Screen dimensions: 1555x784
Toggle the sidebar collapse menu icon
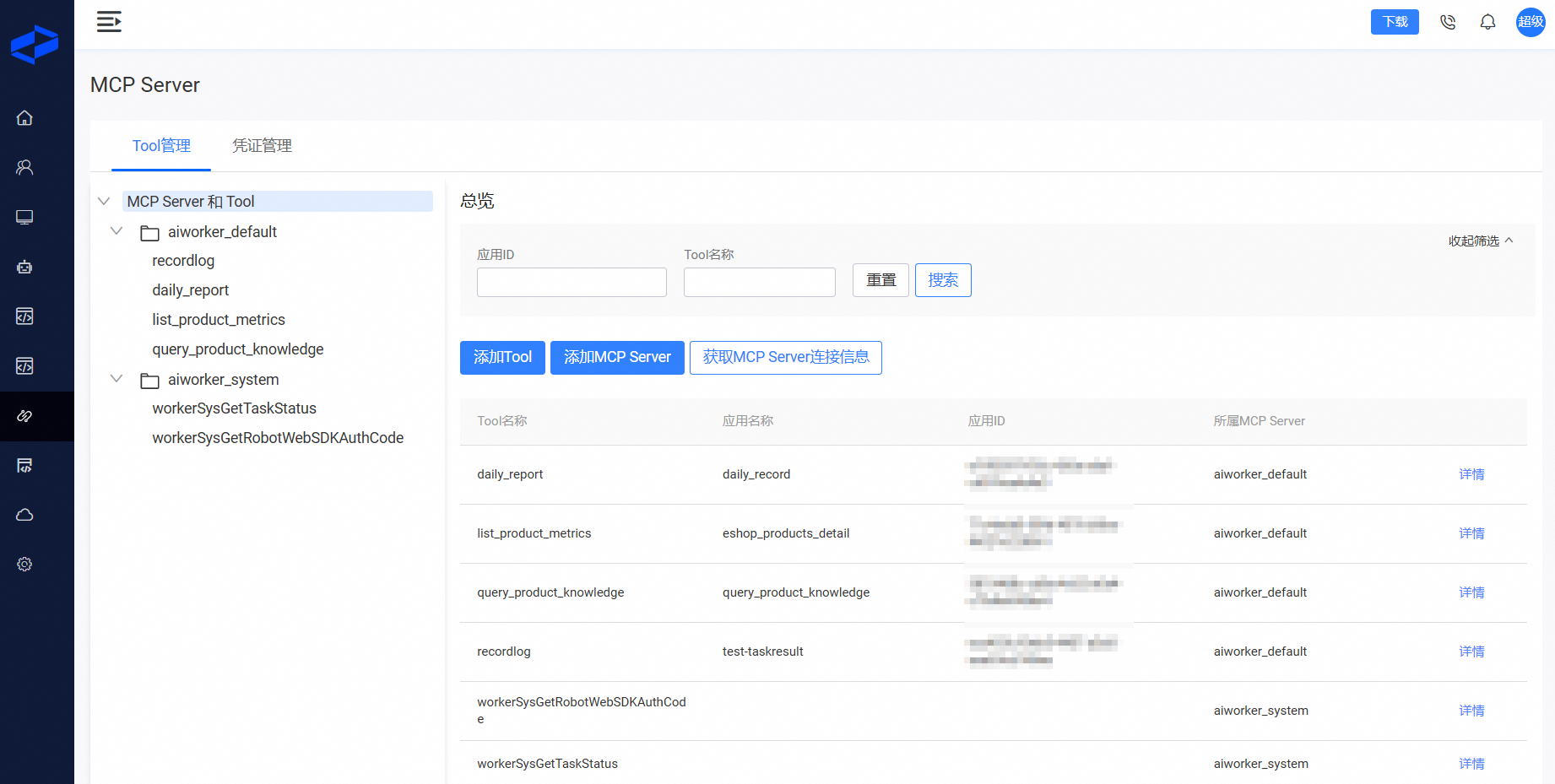point(109,22)
